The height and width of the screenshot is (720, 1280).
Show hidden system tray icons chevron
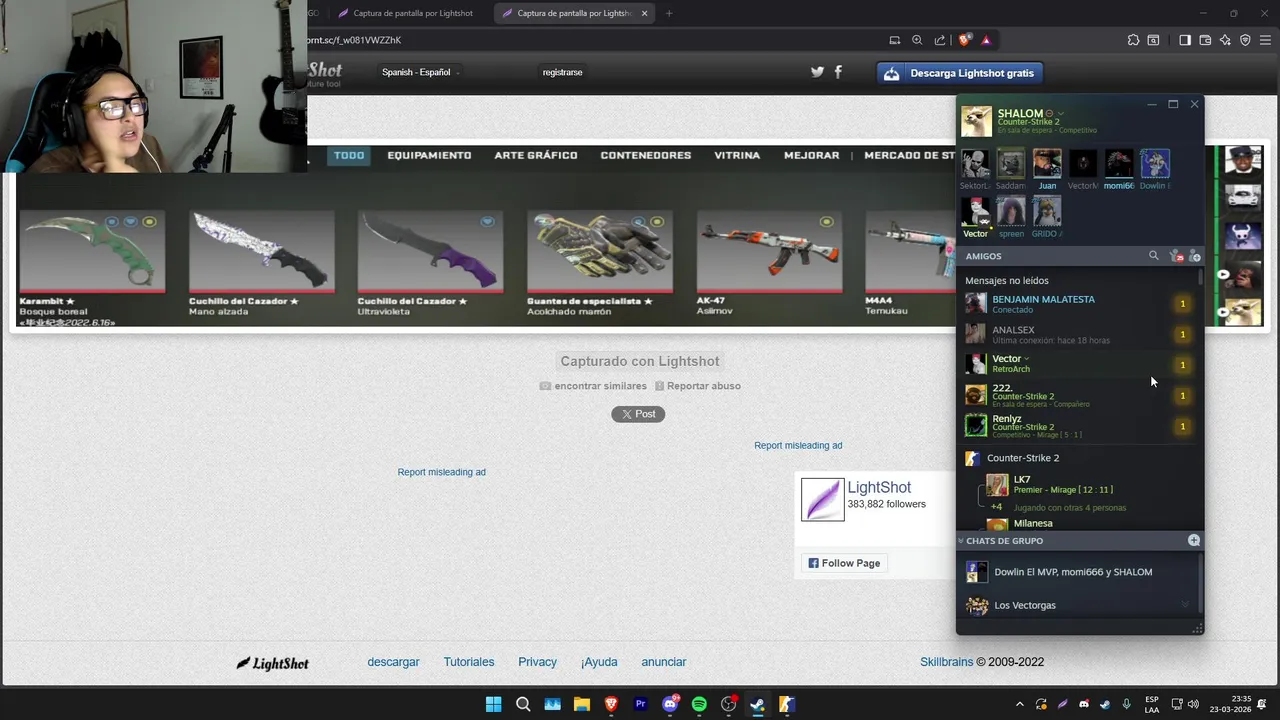click(x=1020, y=704)
